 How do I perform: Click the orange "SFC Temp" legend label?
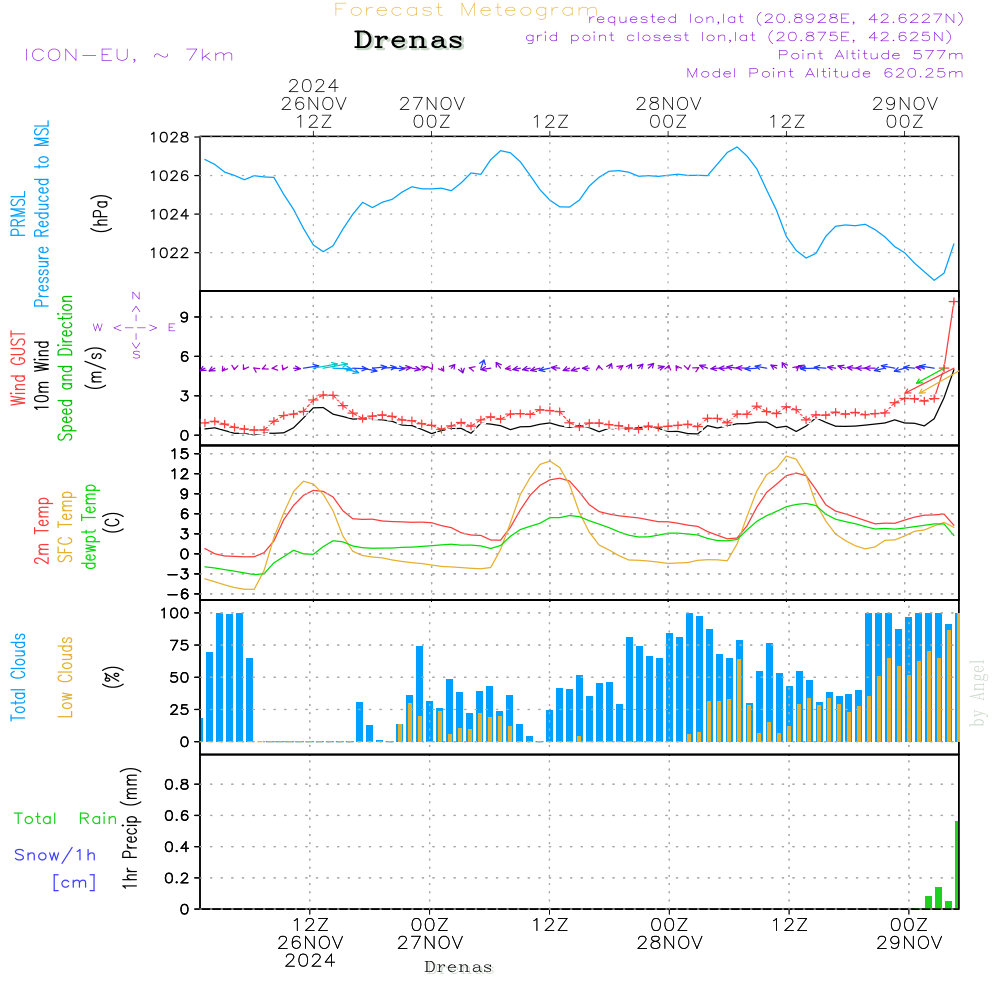click(65, 527)
